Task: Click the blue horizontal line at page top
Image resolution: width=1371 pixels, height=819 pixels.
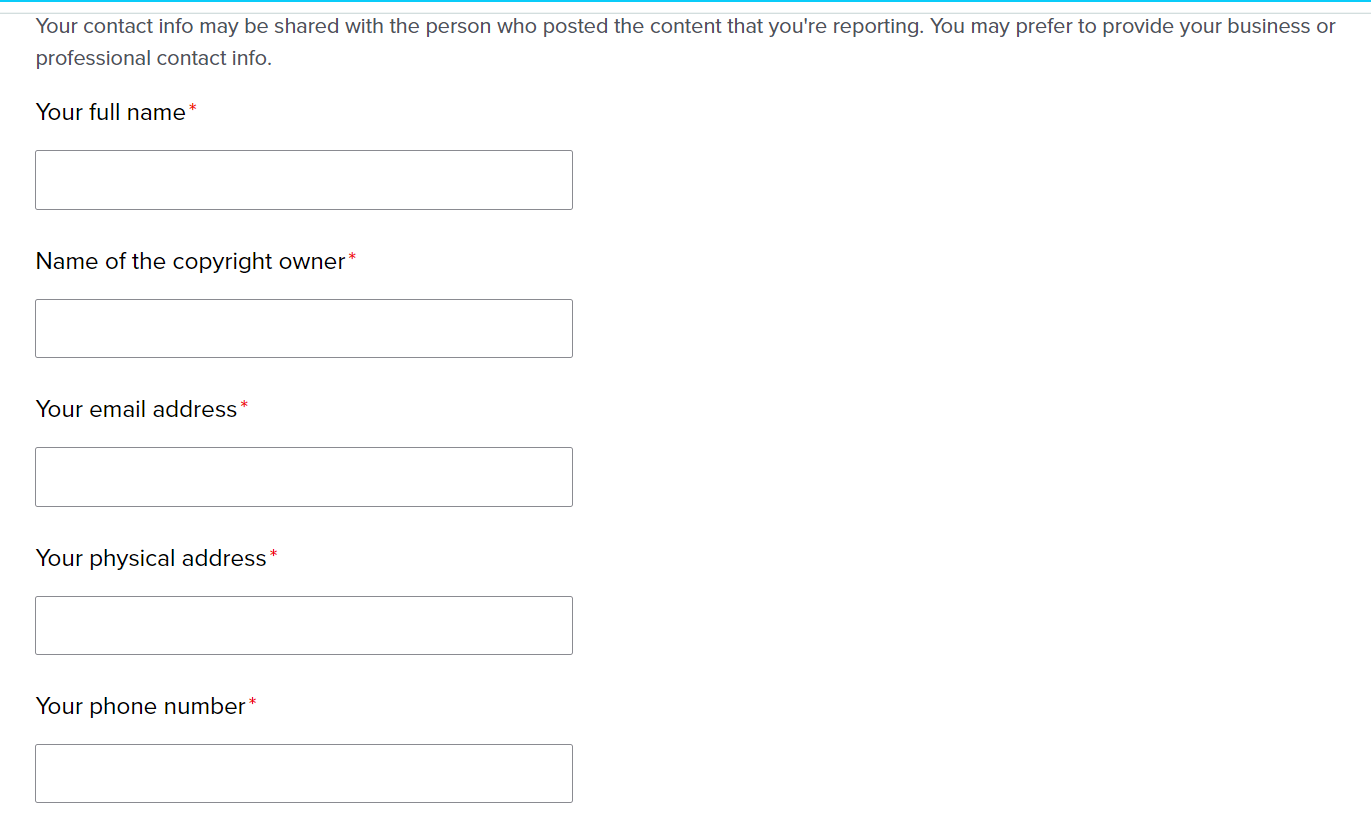Action: pyautogui.click(x=685, y=1)
